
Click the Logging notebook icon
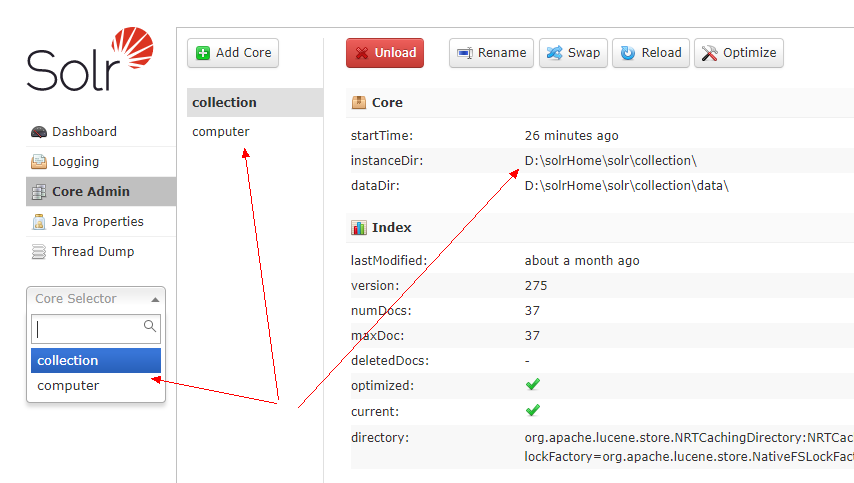pyautogui.click(x=39, y=162)
